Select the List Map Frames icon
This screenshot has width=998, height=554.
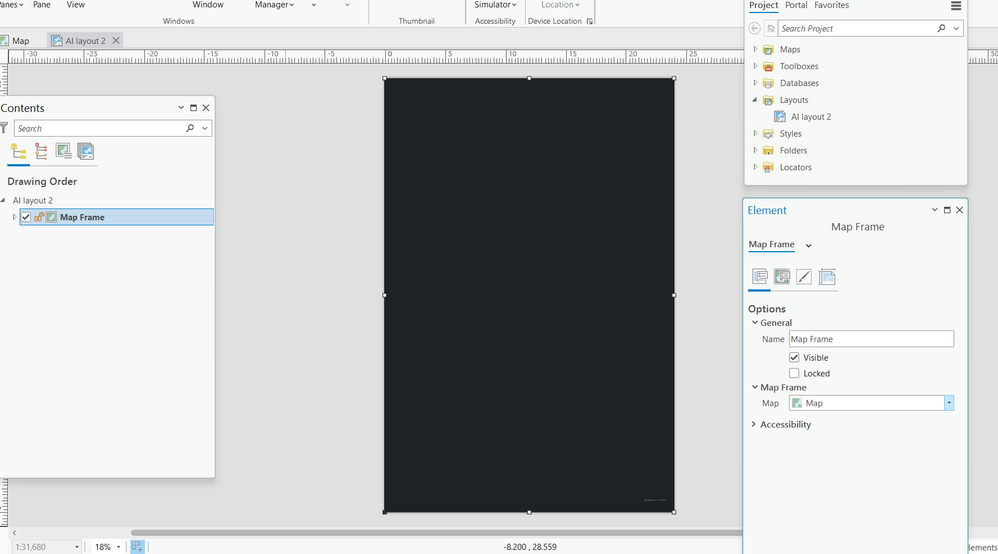[x=64, y=152]
